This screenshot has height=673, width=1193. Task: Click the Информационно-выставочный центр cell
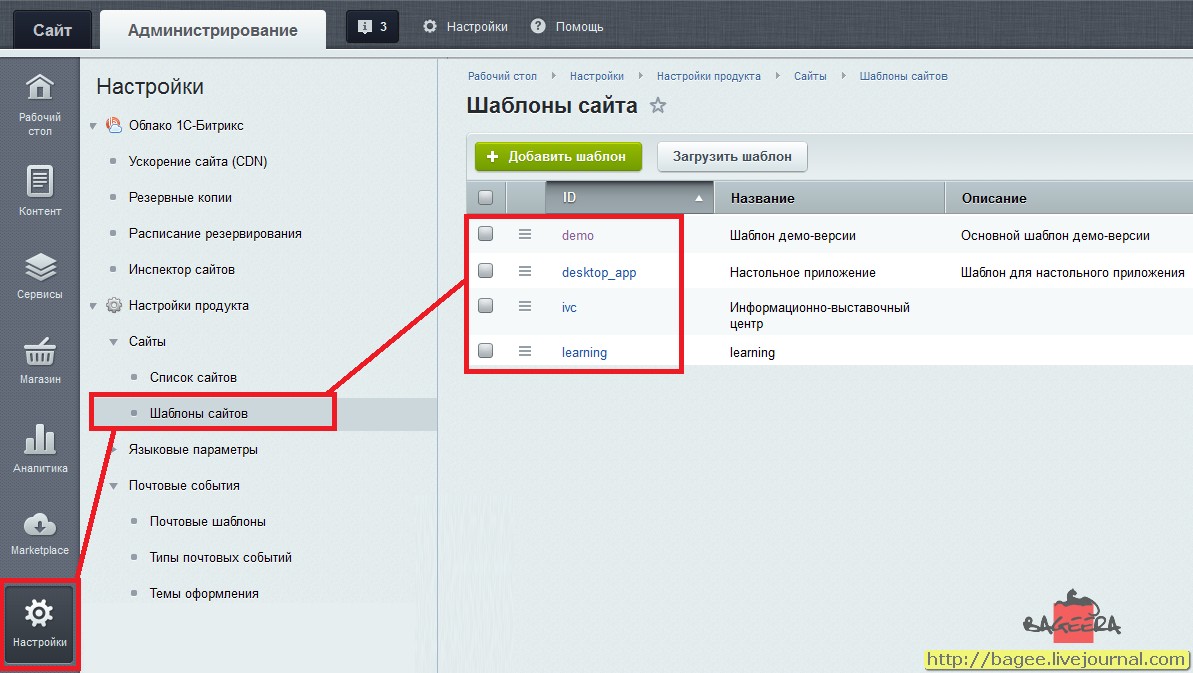819,316
